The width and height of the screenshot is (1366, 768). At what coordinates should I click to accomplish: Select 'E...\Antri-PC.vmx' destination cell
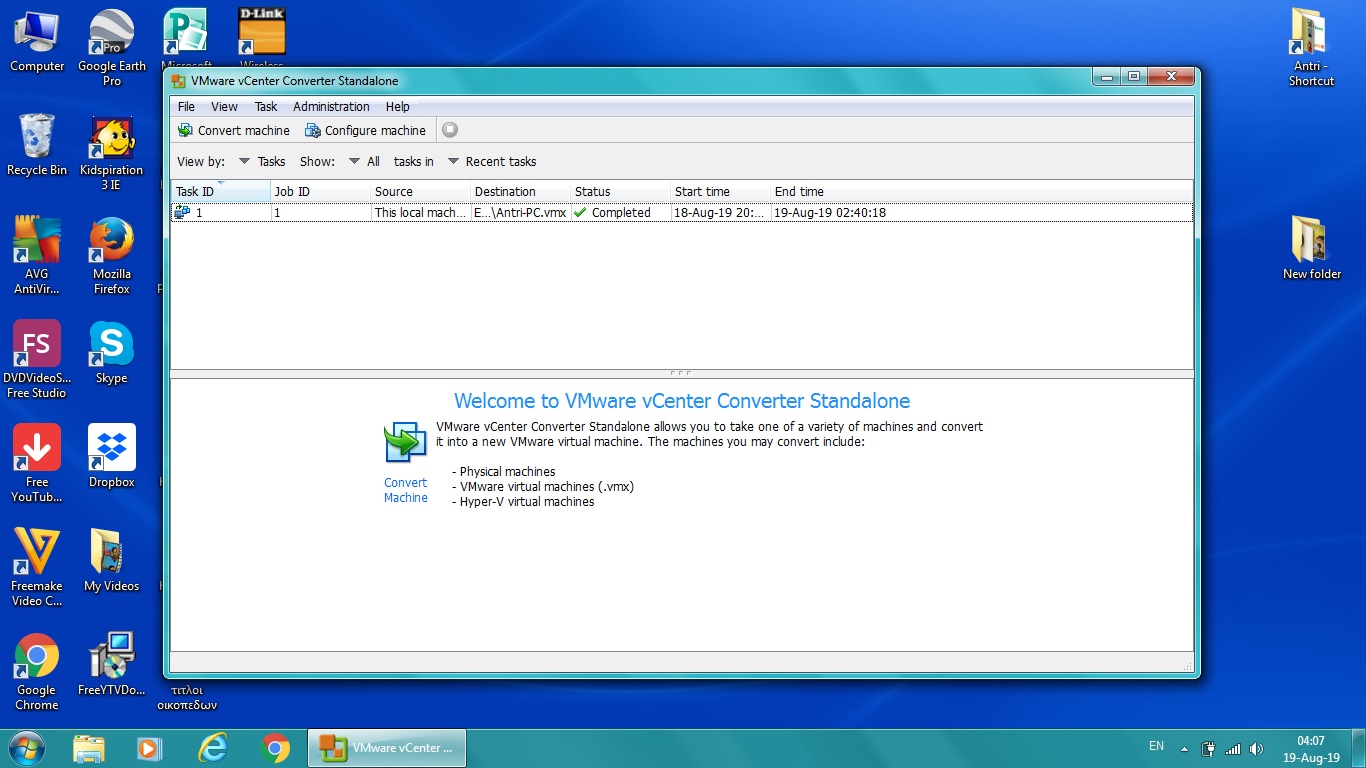click(520, 212)
